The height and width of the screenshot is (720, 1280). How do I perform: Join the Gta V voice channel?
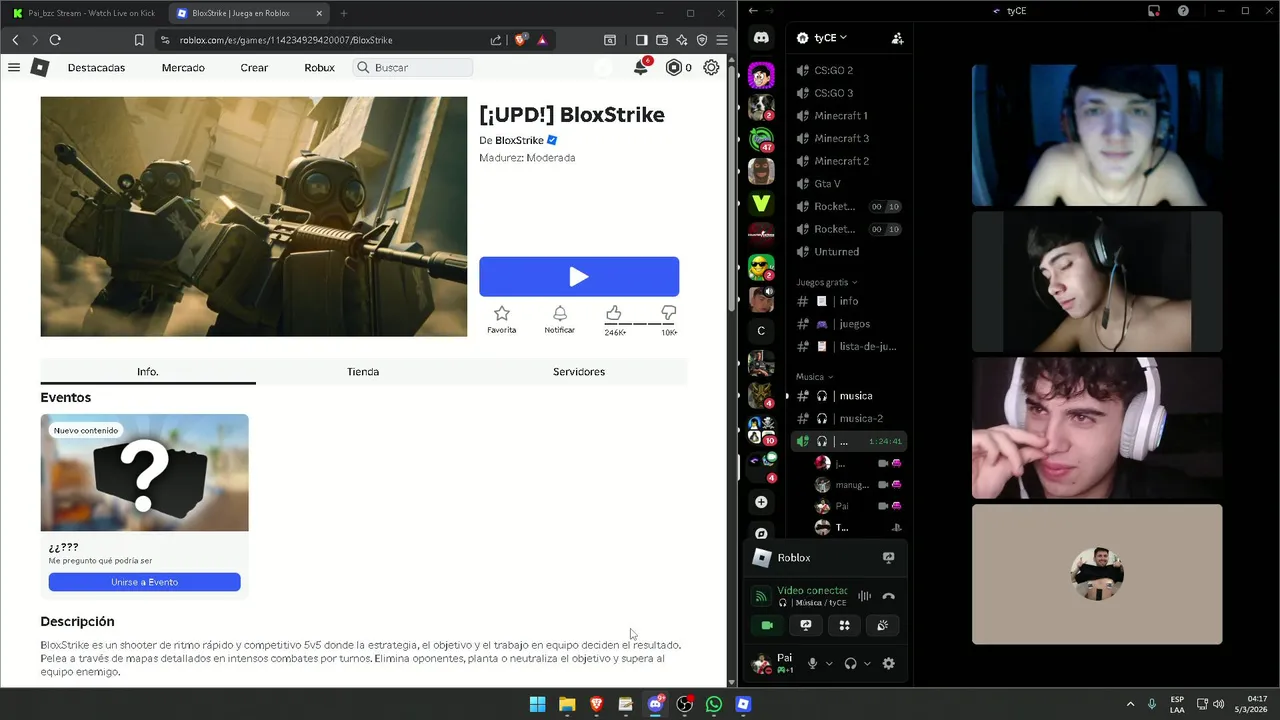click(x=848, y=184)
